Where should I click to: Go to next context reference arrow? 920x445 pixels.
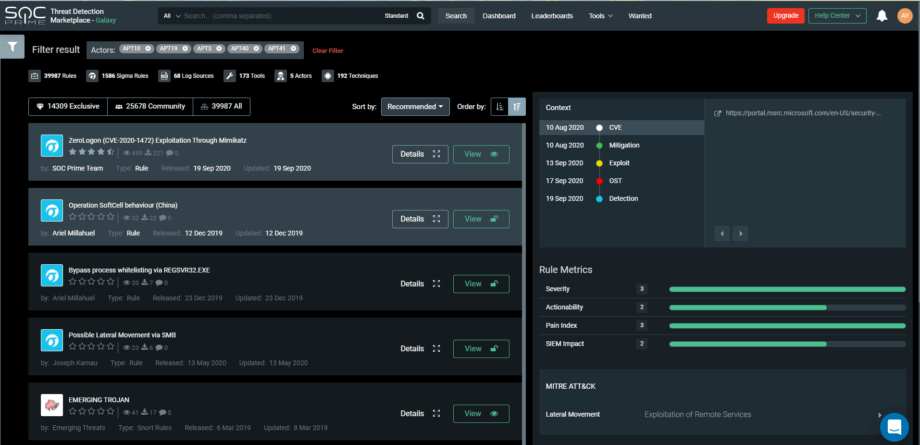[740, 234]
